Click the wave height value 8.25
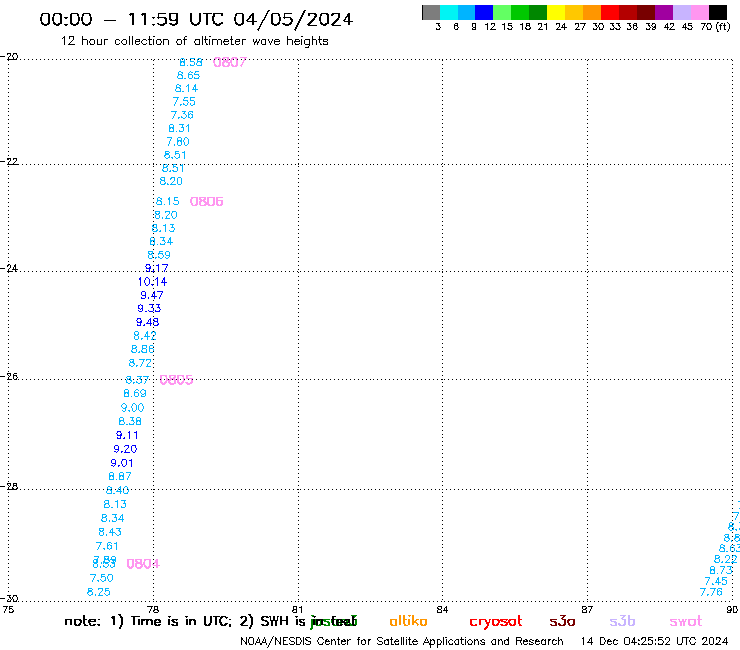Image resolution: width=740 pixels, height=650 pixels. [x=99, y=592]
